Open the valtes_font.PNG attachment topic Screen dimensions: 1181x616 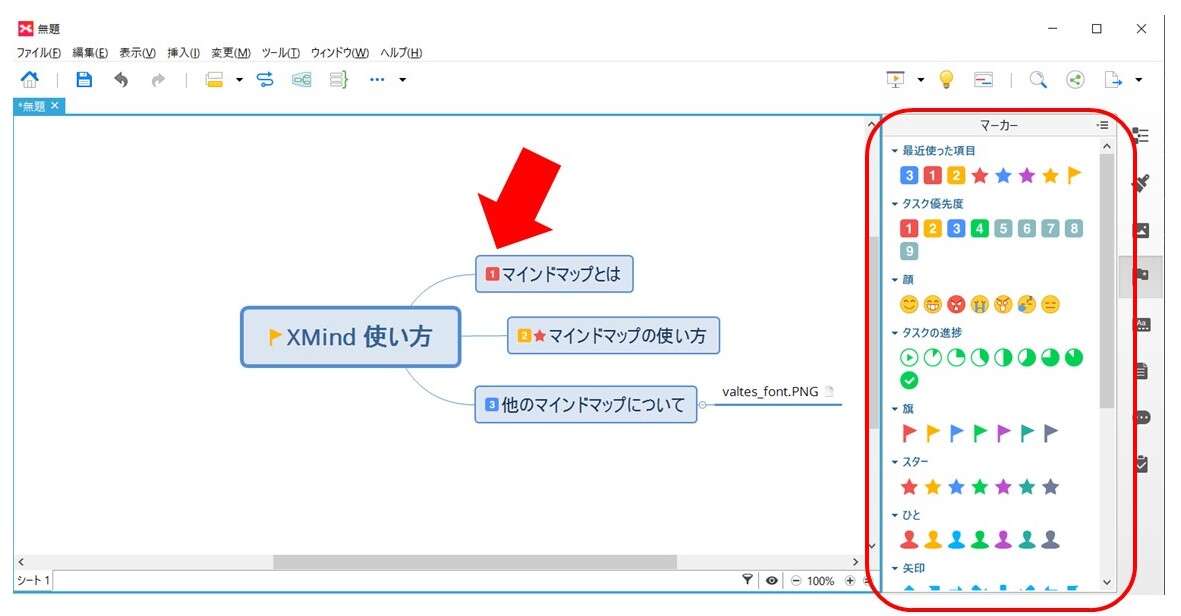coord(770,392)
